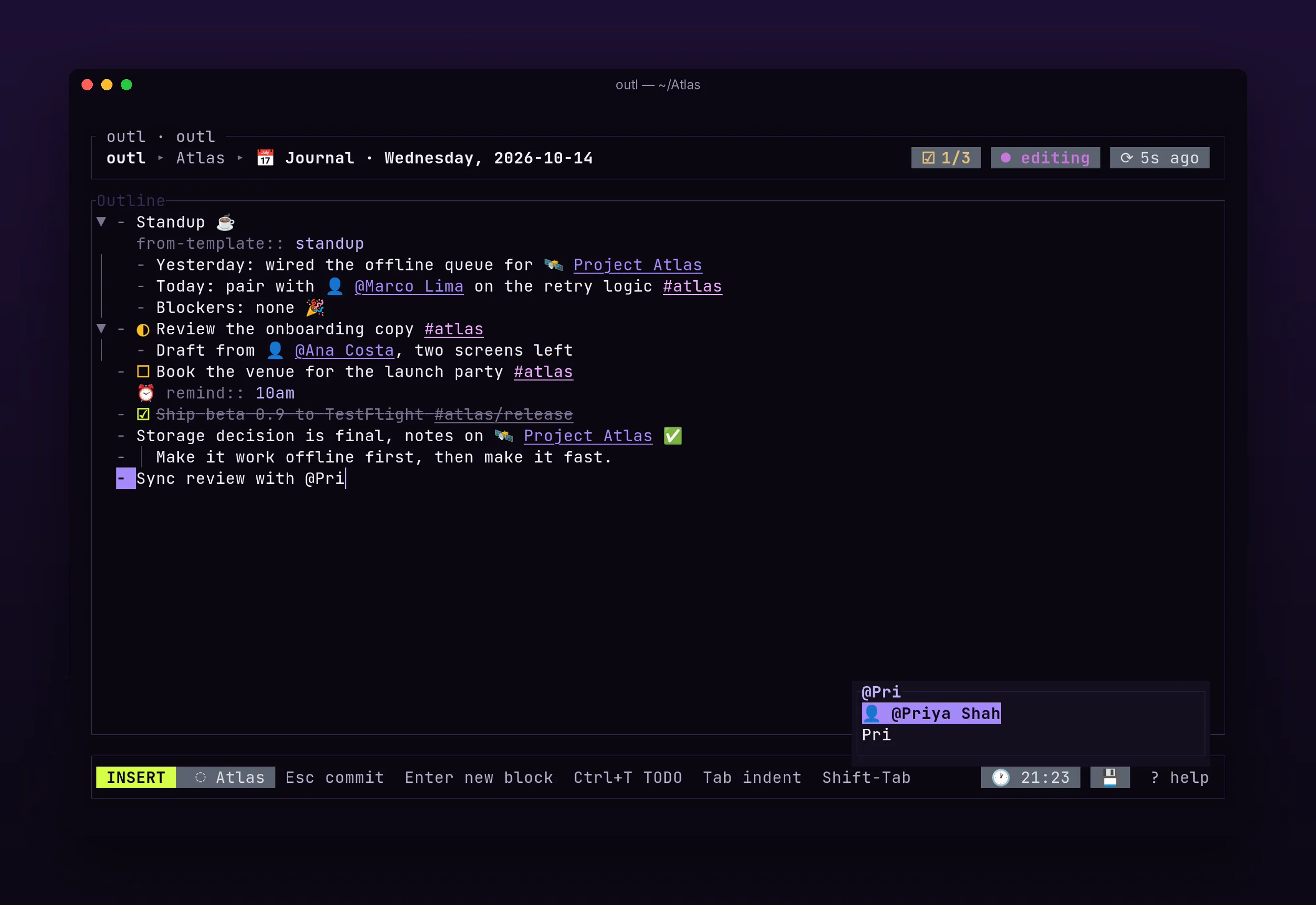Image resolution: width=1316 pixels, height=905 pixels.
Task: Click the clock 21:23 status badge
Action: click(x=1030, y=777)
